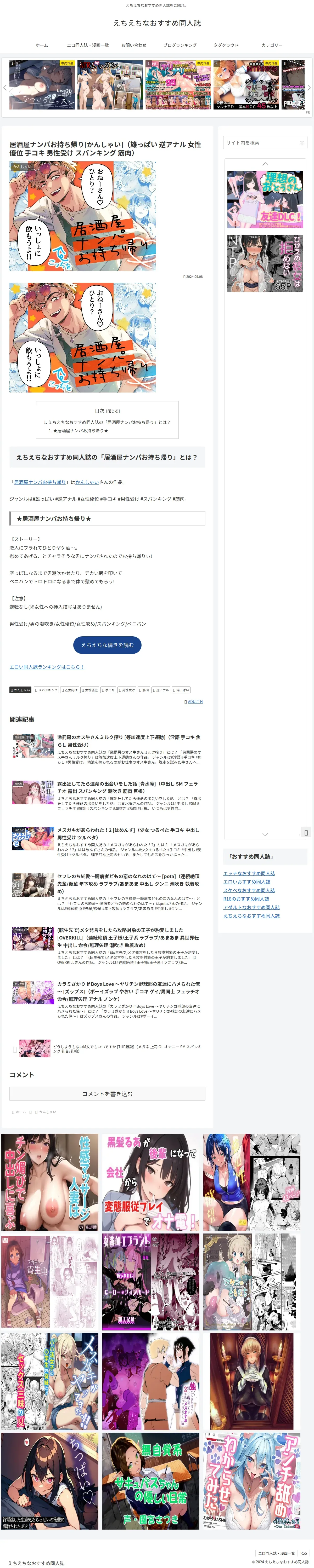Click the dark かんしゃい category tag

[20, 690]
